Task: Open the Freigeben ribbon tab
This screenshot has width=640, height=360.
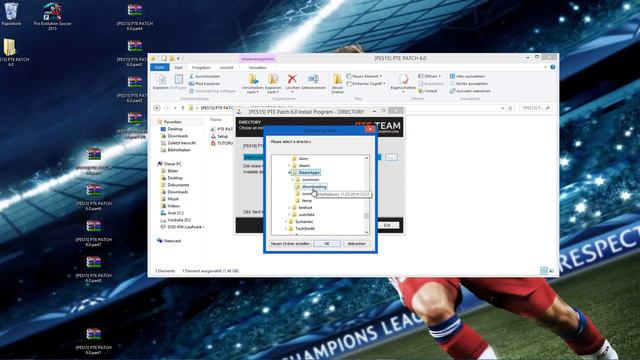Action: [201, 67]
